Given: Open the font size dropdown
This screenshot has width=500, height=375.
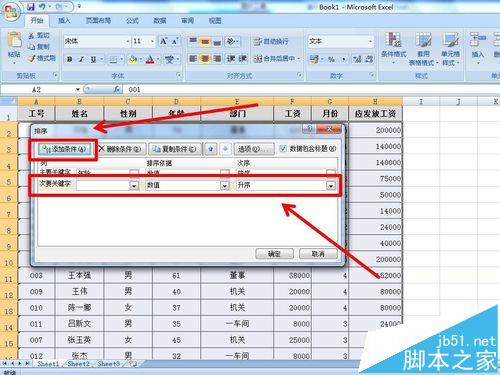Looking at the screenshot, I should [x=152, y=41].
